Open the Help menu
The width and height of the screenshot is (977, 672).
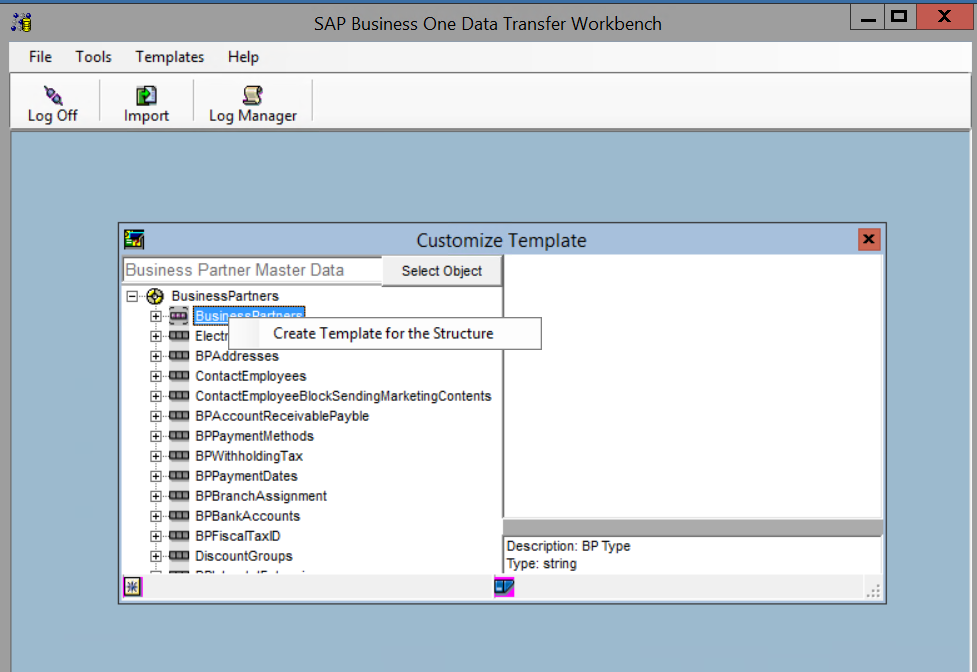pos(243,57)
